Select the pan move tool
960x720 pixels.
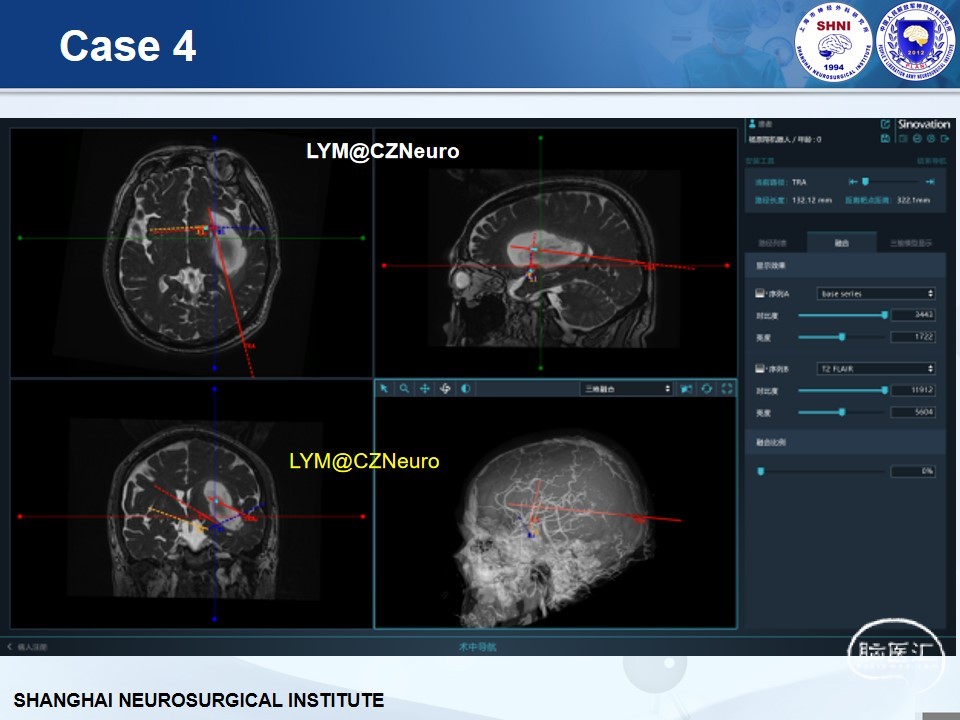click(x=425, y=388)
